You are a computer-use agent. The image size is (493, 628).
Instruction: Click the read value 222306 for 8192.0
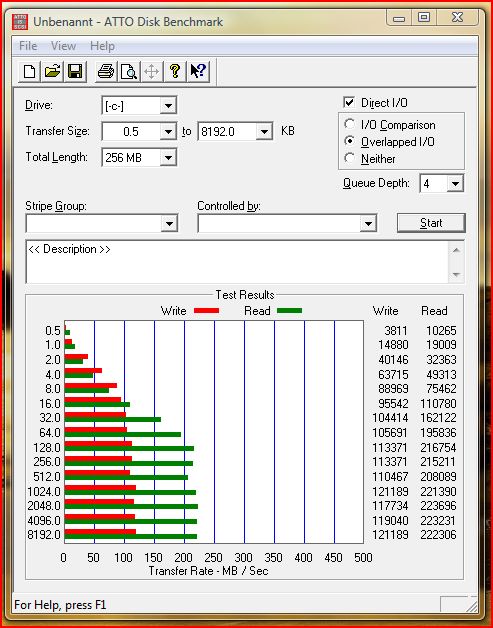438,535
